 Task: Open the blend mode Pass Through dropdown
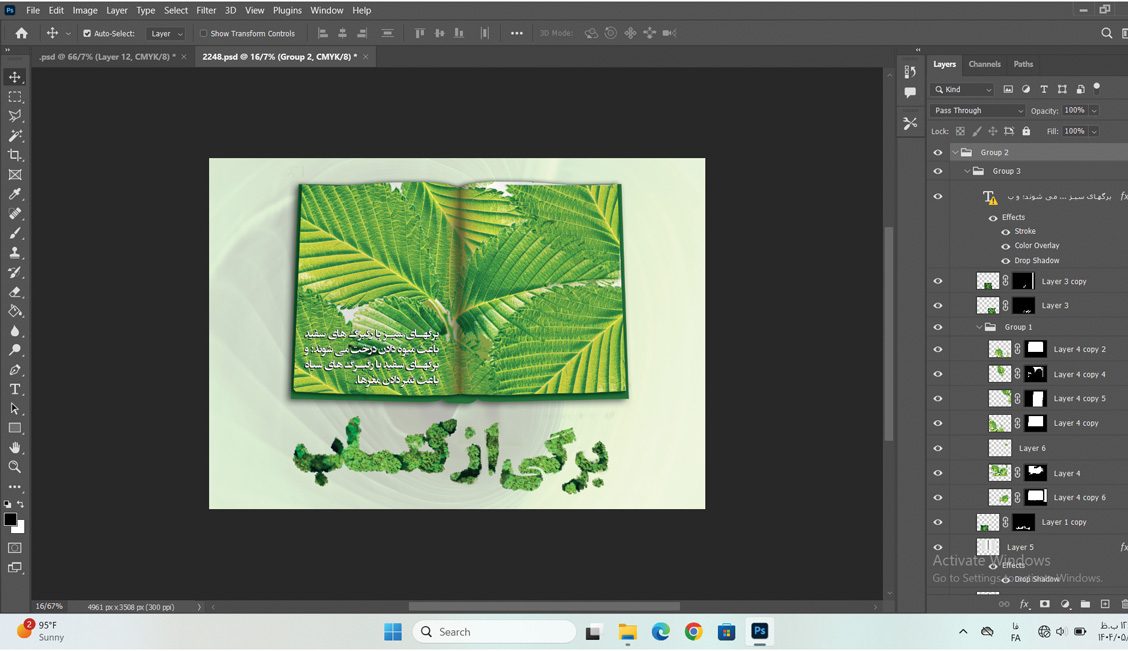977,111
